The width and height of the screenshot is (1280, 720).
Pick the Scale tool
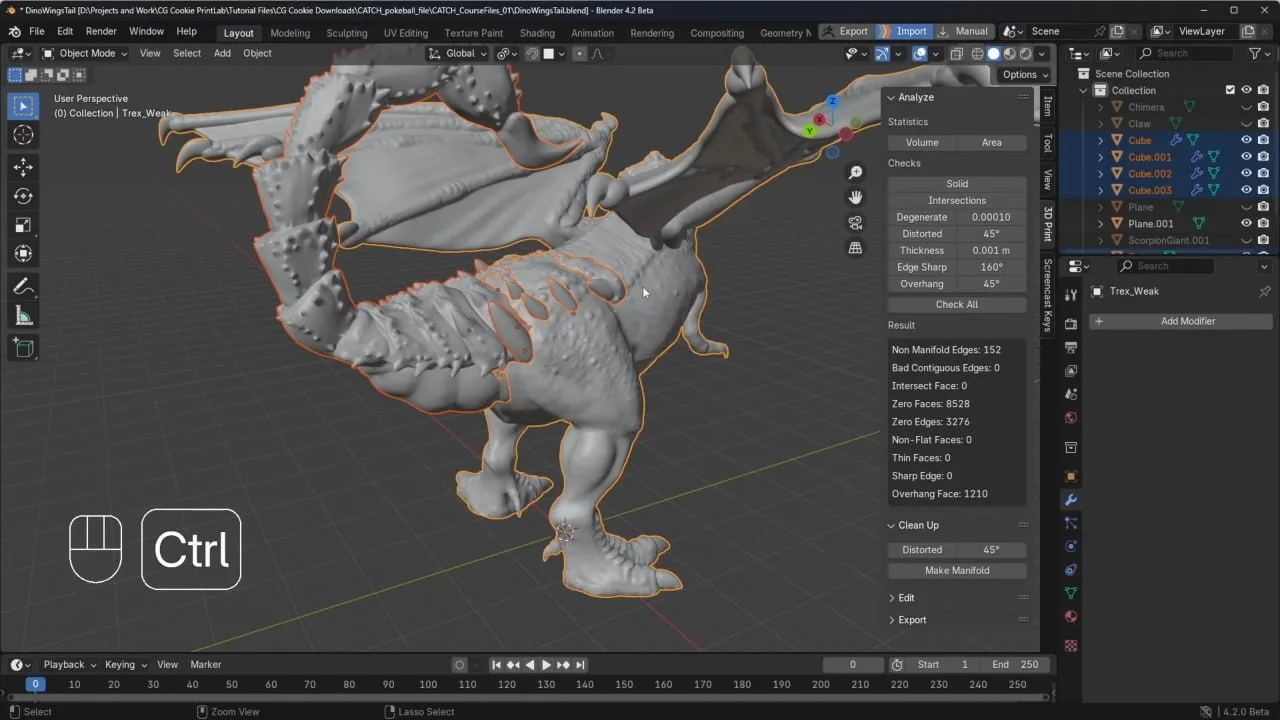23,225
